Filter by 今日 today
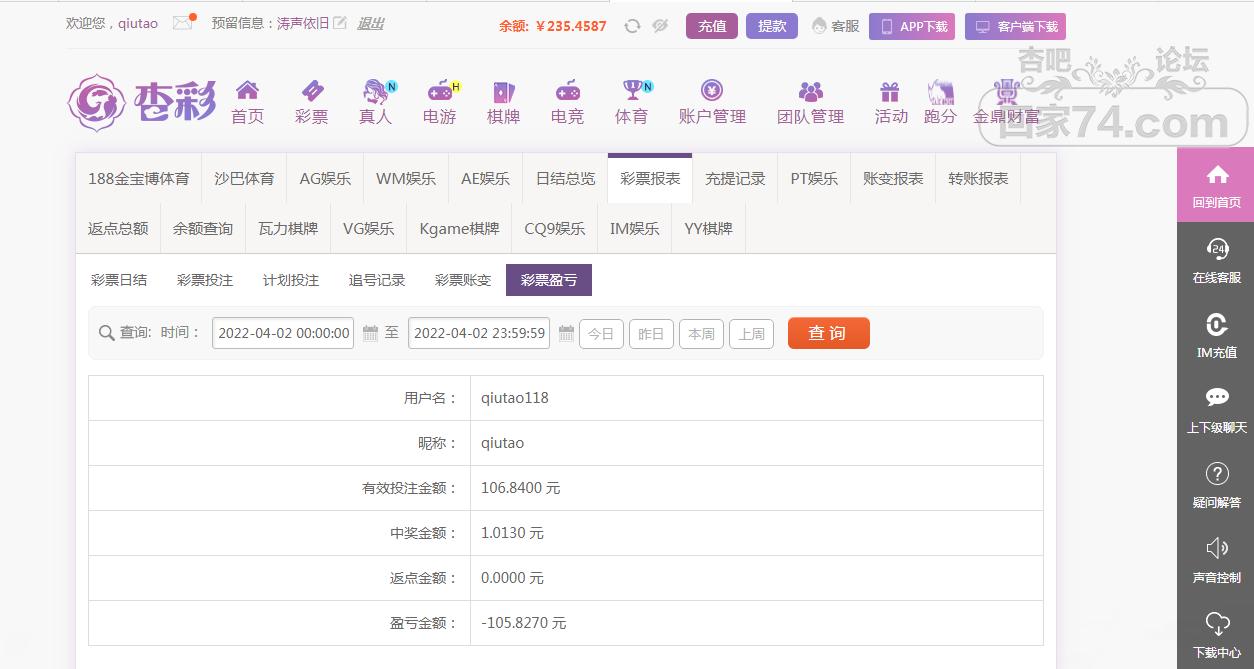The width and height of the screenshot is (1254, 669). (601, 334)
